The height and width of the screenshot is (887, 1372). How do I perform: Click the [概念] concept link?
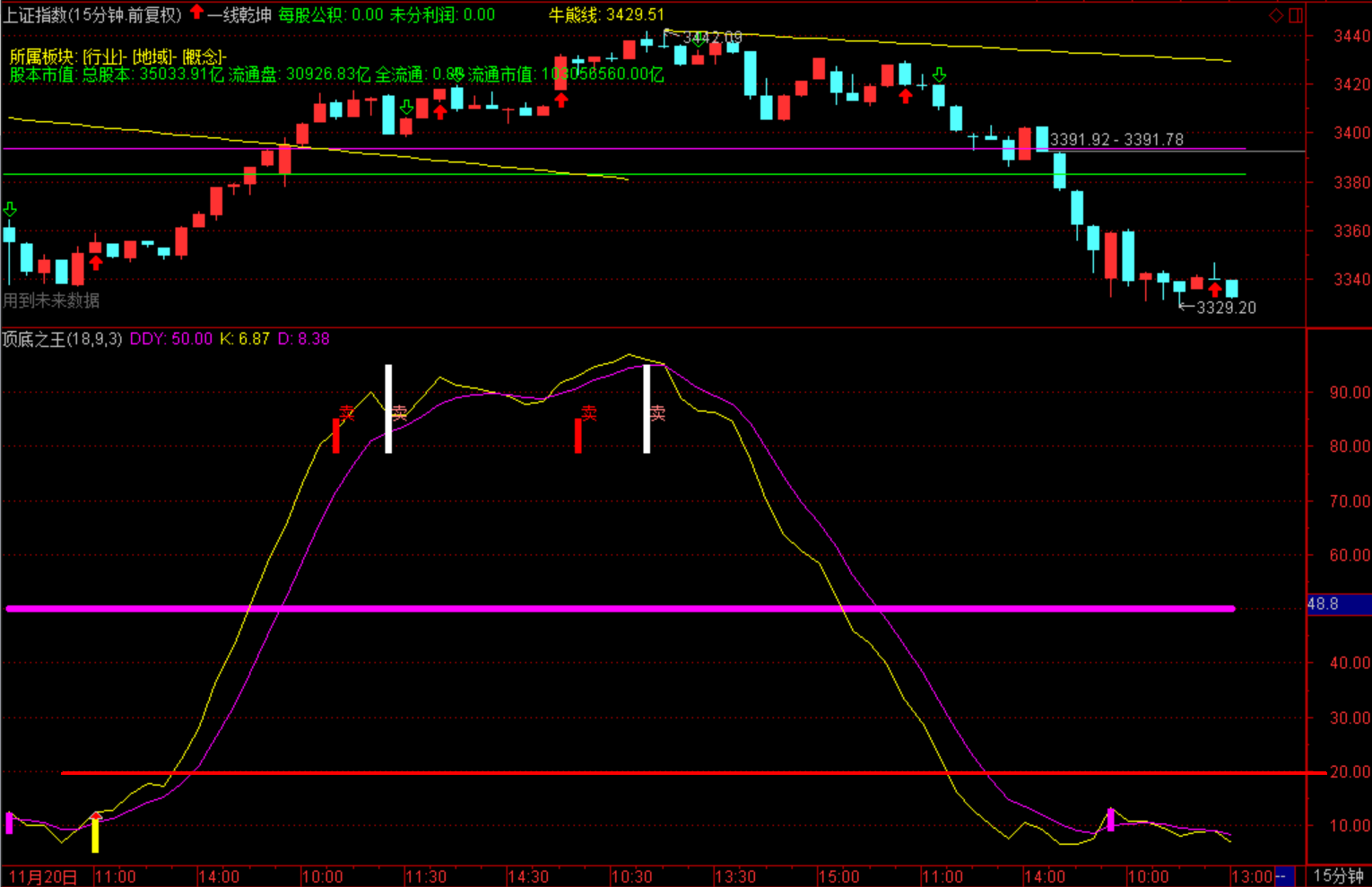click(x=204, y=57)
